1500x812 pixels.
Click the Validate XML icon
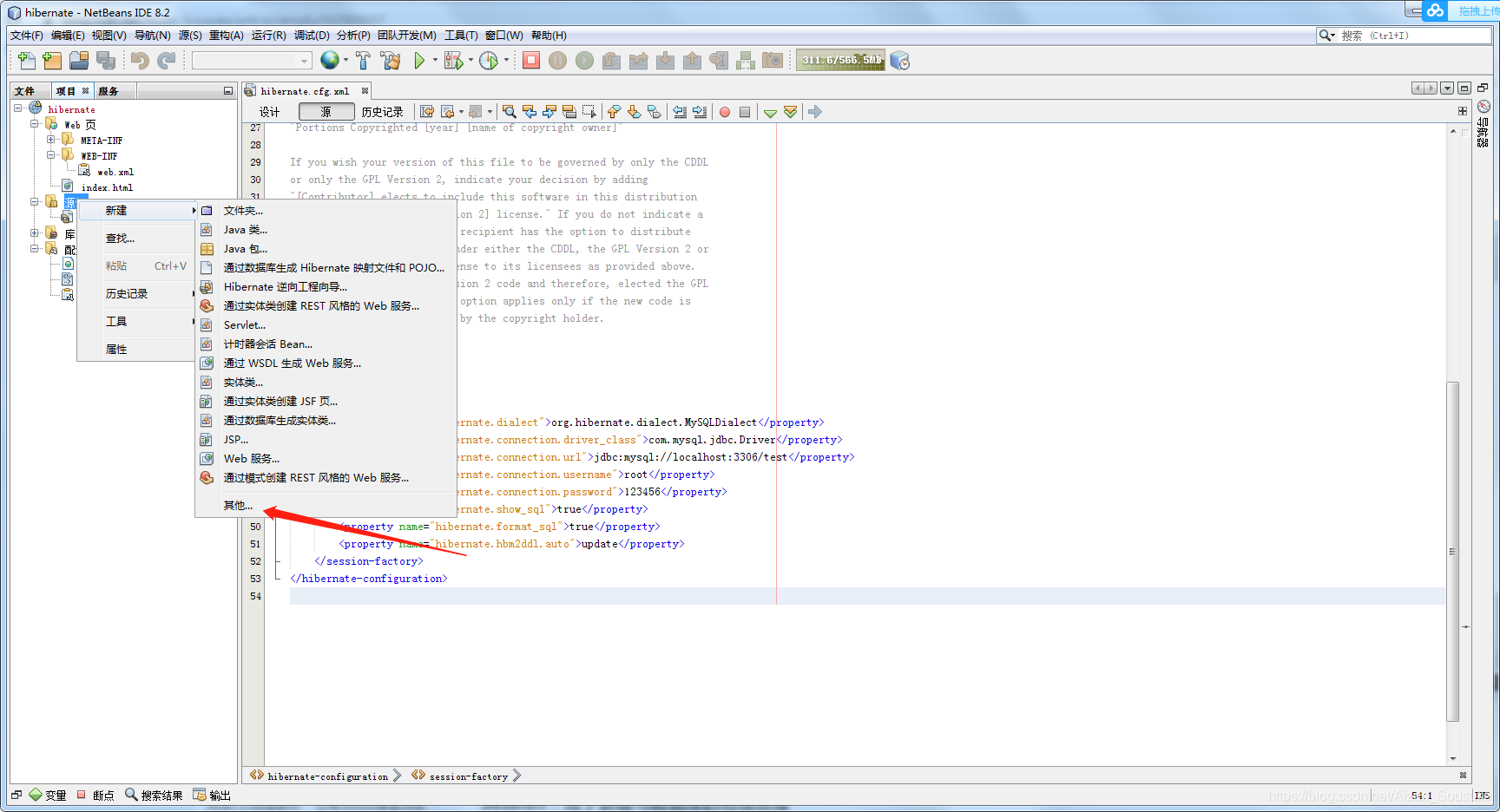[790, 112]
